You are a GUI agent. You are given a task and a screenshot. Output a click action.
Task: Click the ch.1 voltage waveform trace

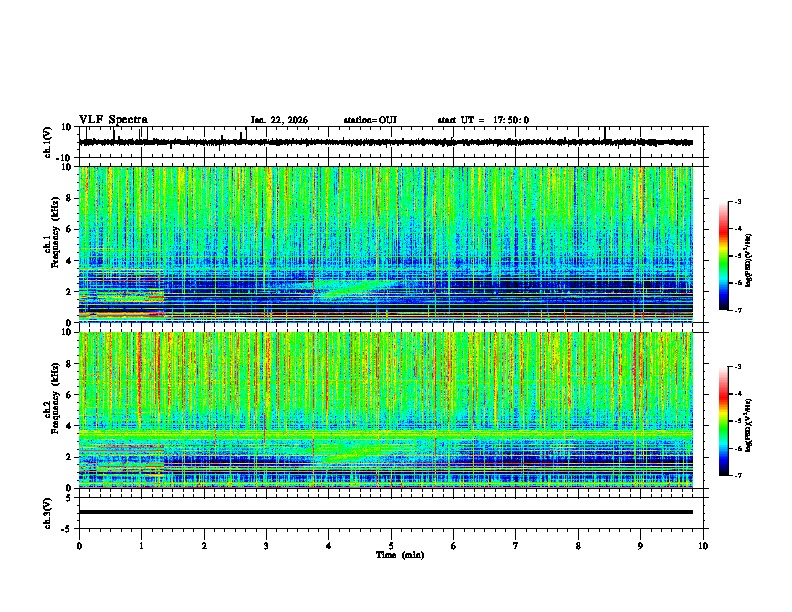coord(386,142)
